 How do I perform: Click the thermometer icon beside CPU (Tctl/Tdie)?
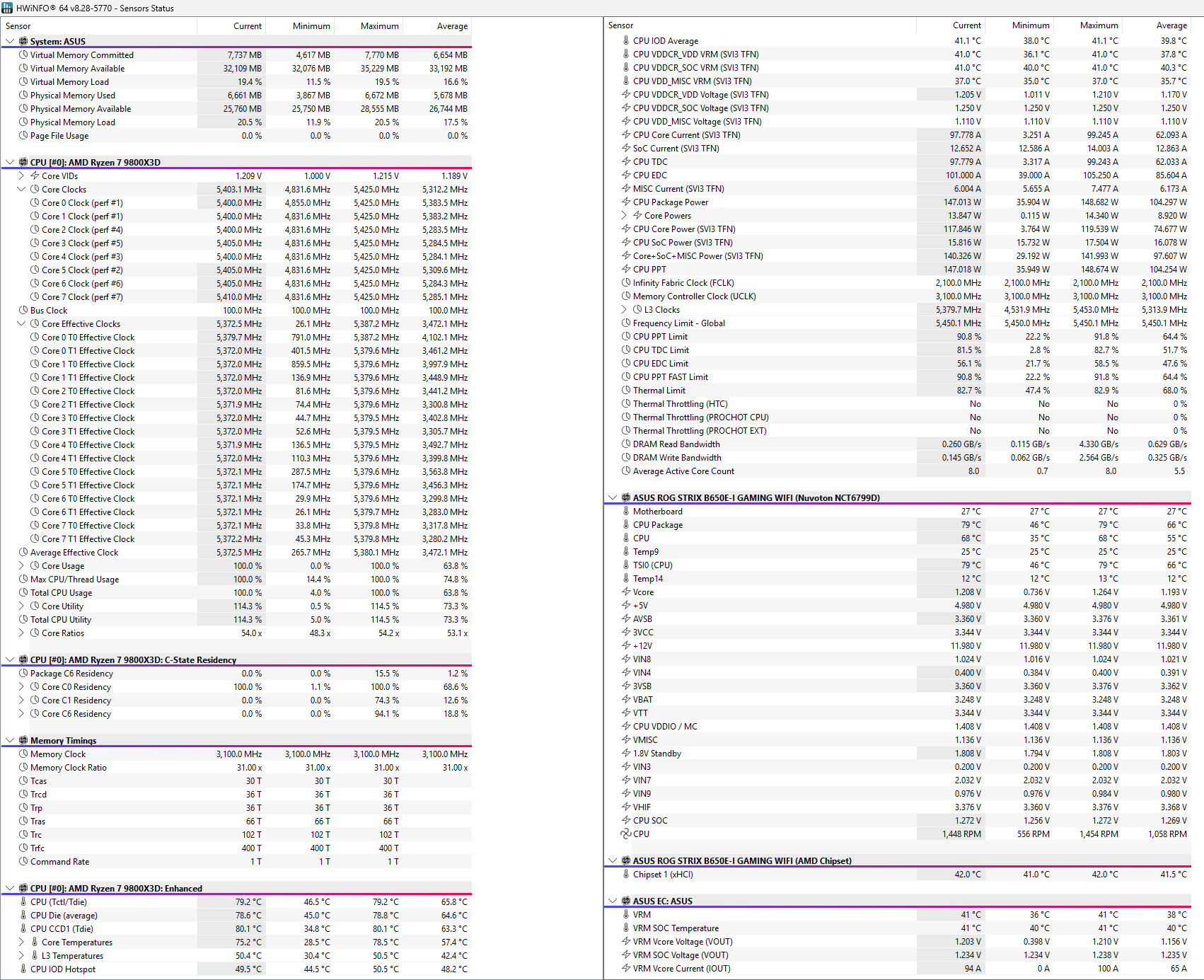(23, 902)
